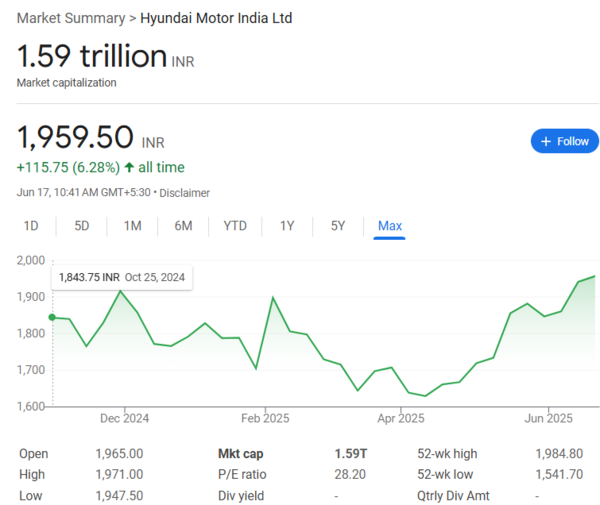
Task: Click the 1.59 trillion market cap value
Action: (x=92, y=56)
